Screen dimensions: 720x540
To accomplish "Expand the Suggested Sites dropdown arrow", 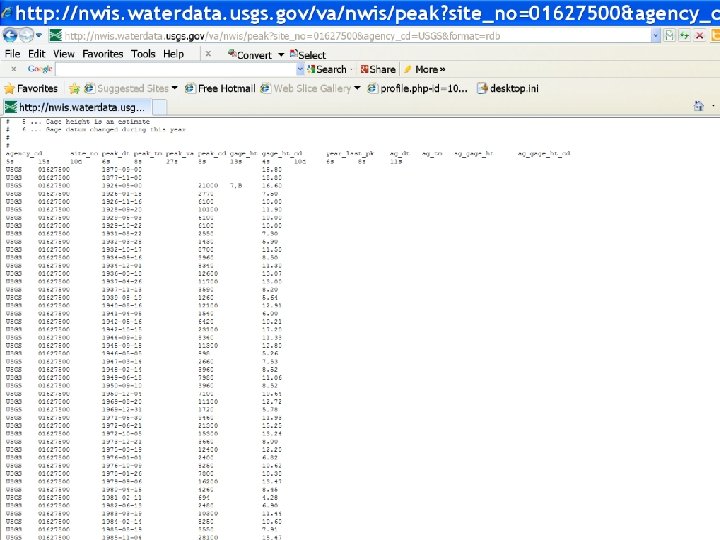I will tap(174, 88).
